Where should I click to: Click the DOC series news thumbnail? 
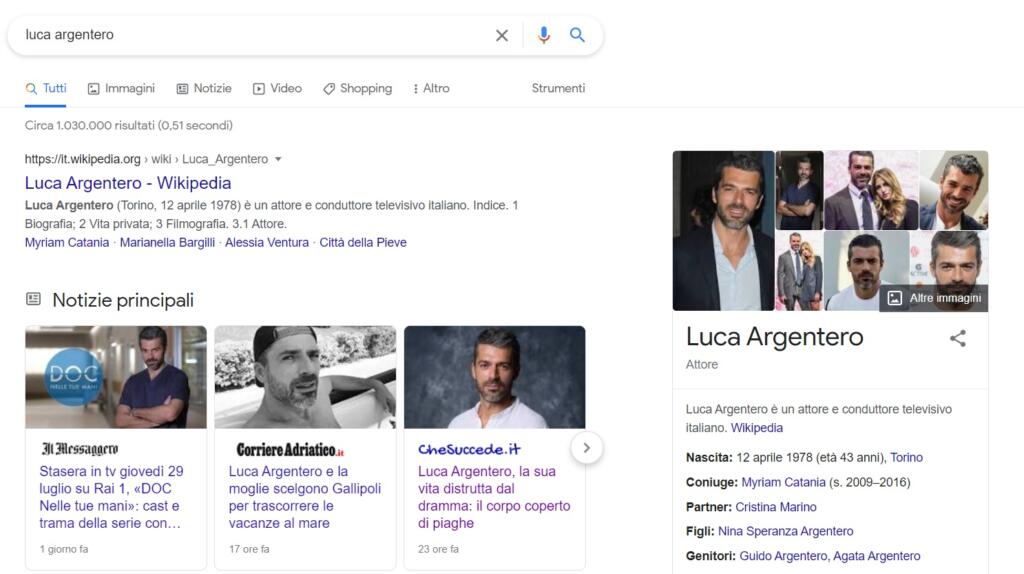[x=116, y=377]
